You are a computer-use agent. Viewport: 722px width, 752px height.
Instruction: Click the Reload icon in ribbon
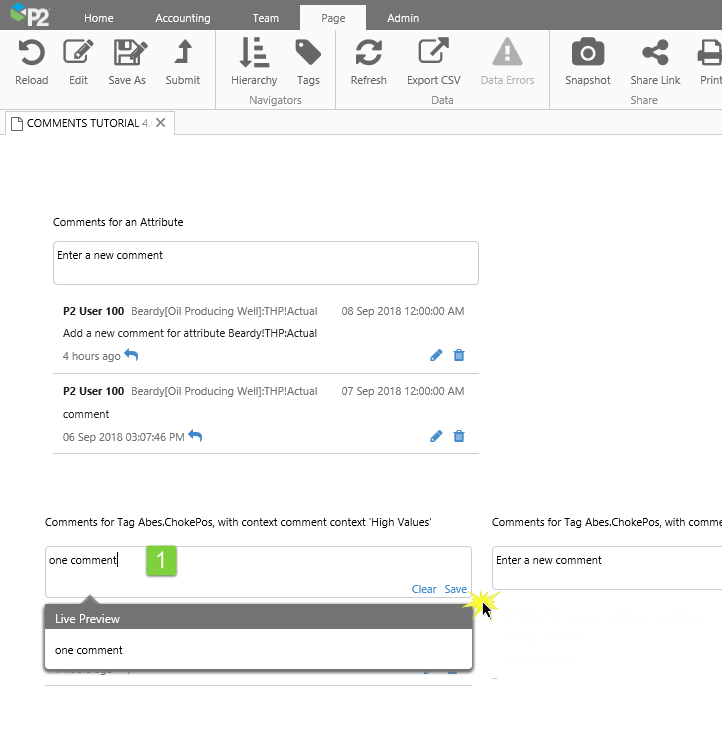(x=31, y=54)
